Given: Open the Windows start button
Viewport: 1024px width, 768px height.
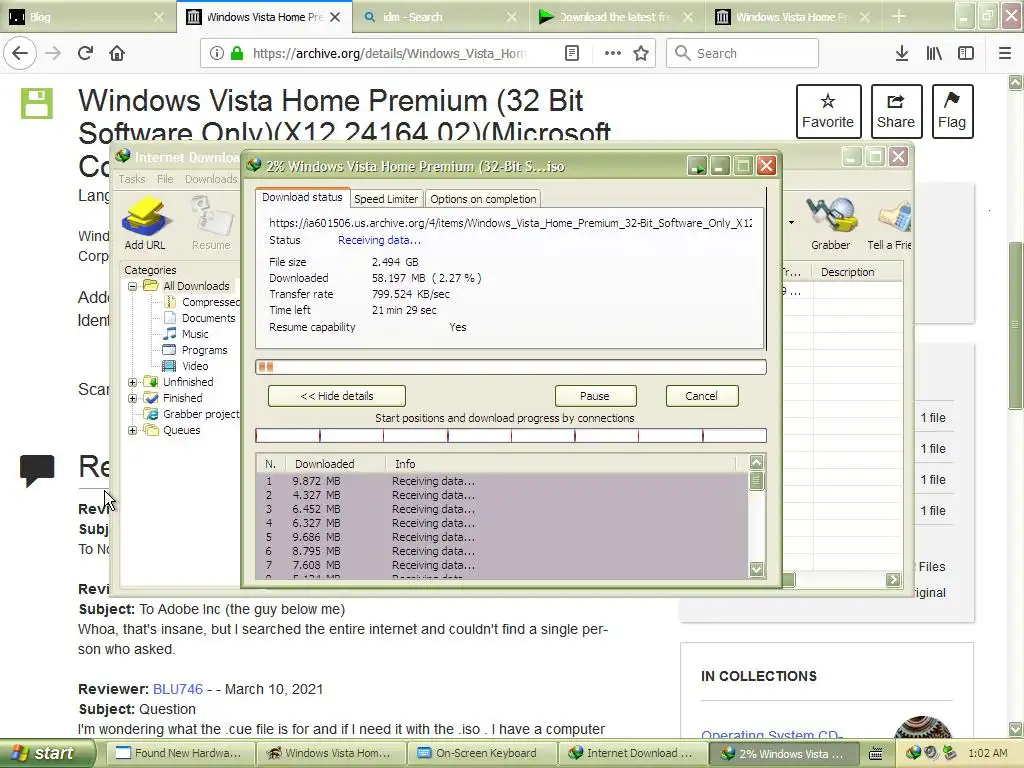Looking at the screenshot, I should [47, 753].
